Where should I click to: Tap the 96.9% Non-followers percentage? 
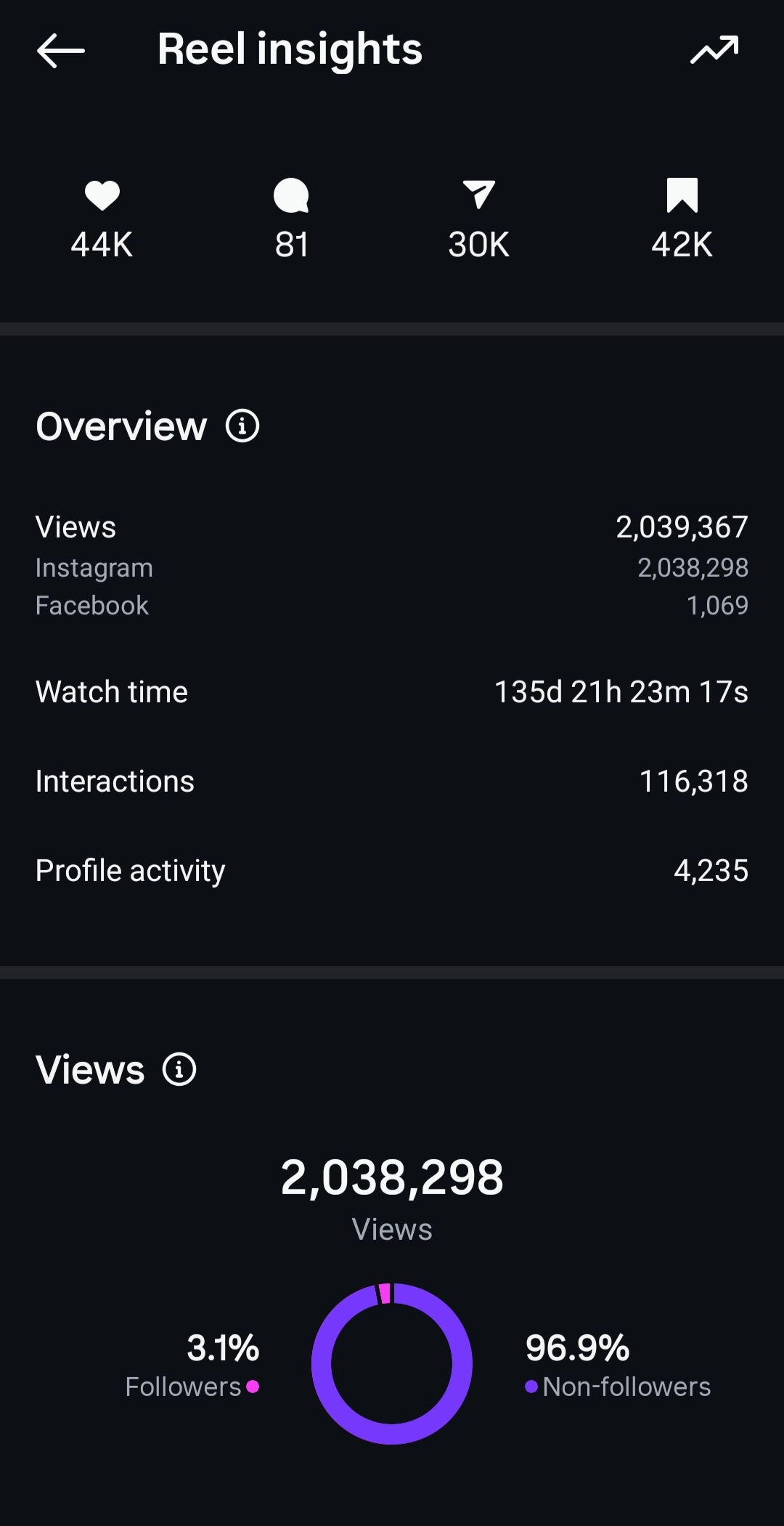577,1347
